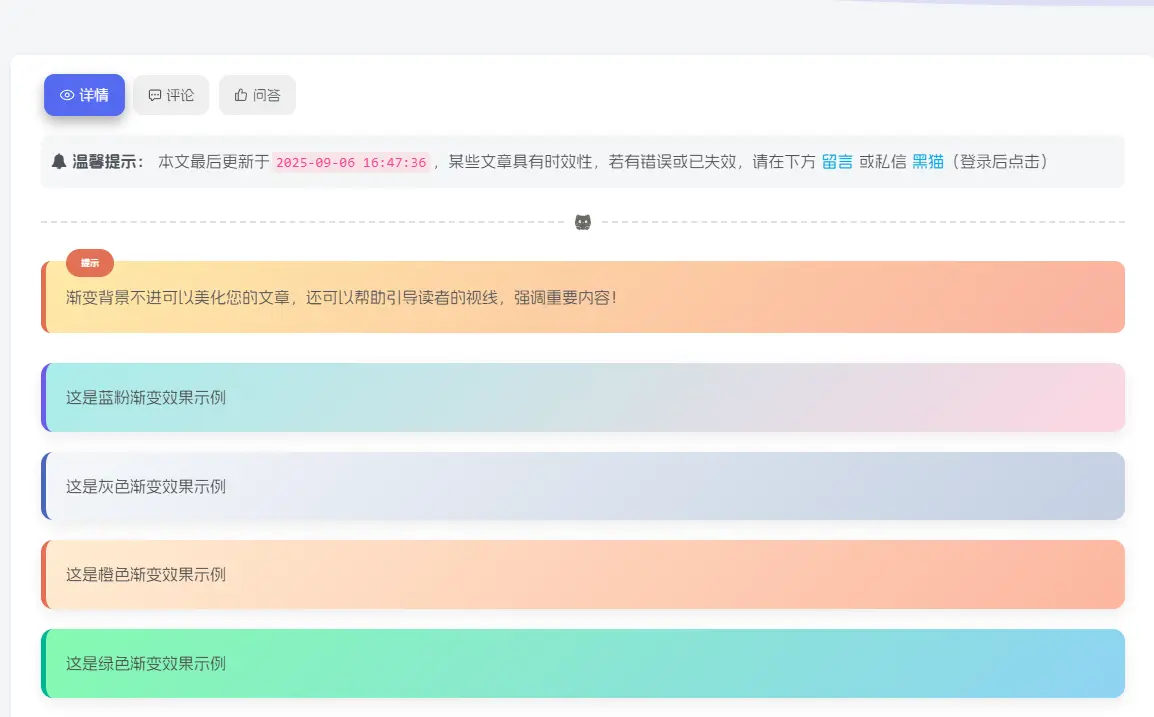
Task: Click the text 这是绿色渐变效果示例
Action: click(146, 663)
